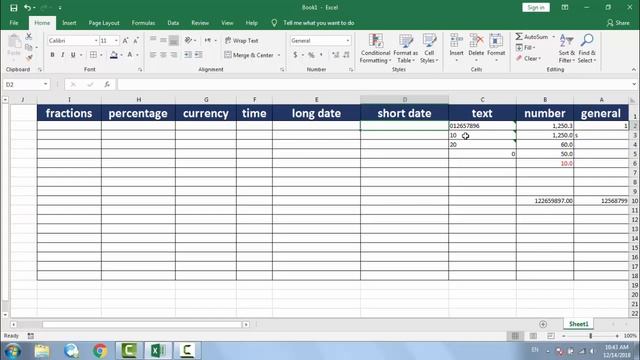Click the formula bar input area
Viewport: 640px width, 360px height.
pos(373,84)
